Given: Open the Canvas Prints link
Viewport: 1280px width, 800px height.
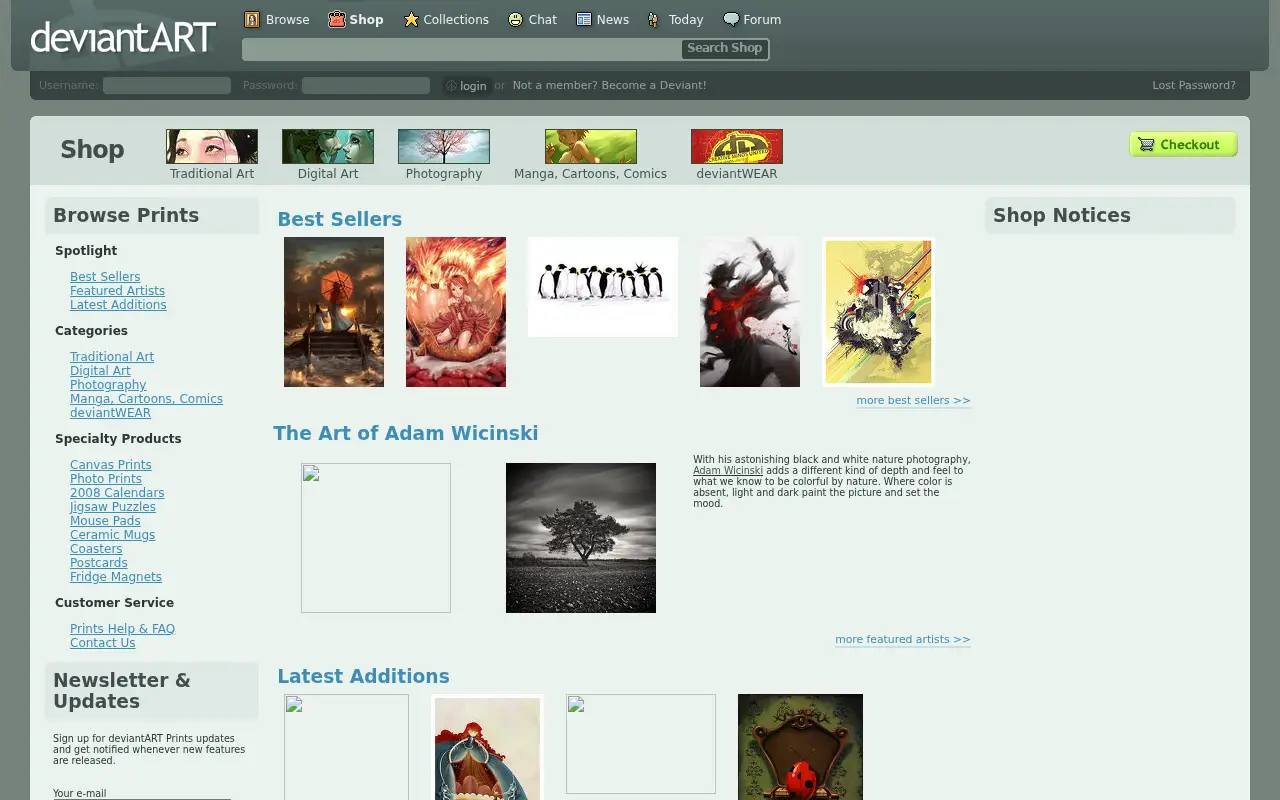Looking at the screenshot, I should point(111,465).
